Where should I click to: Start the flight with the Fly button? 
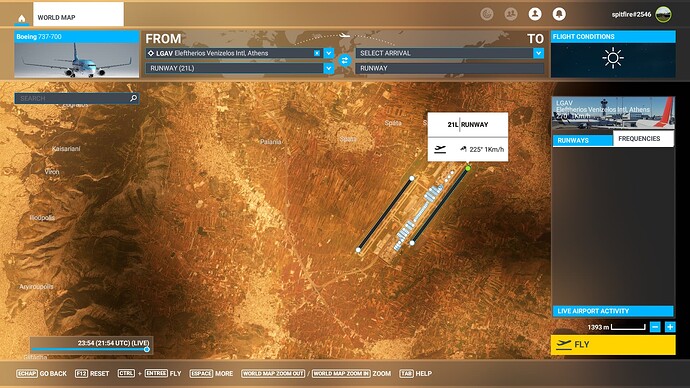613,344
